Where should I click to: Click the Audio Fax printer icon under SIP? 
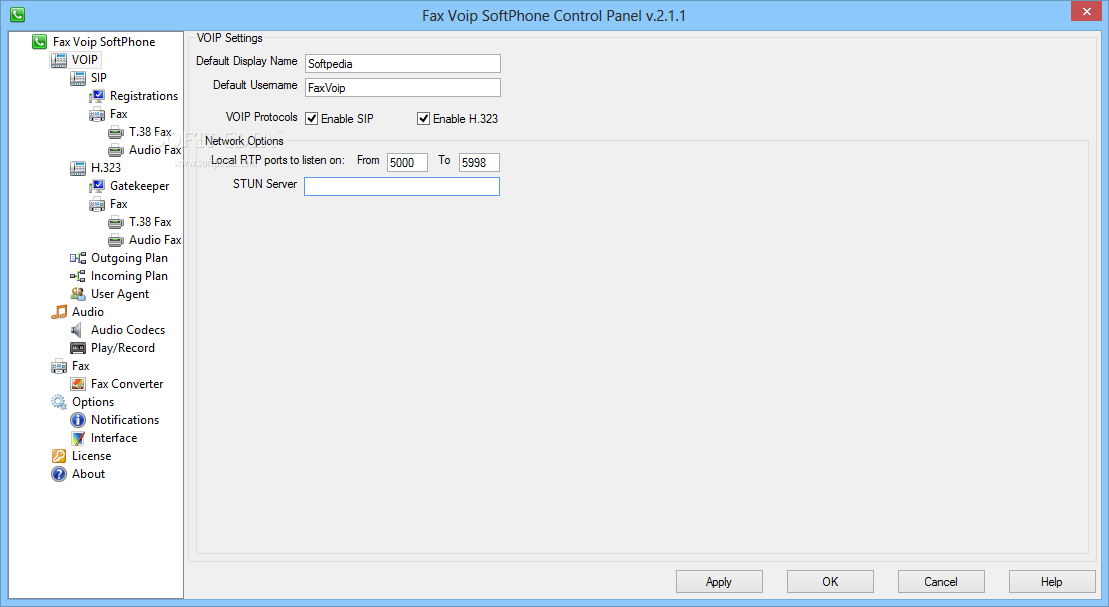116,150
